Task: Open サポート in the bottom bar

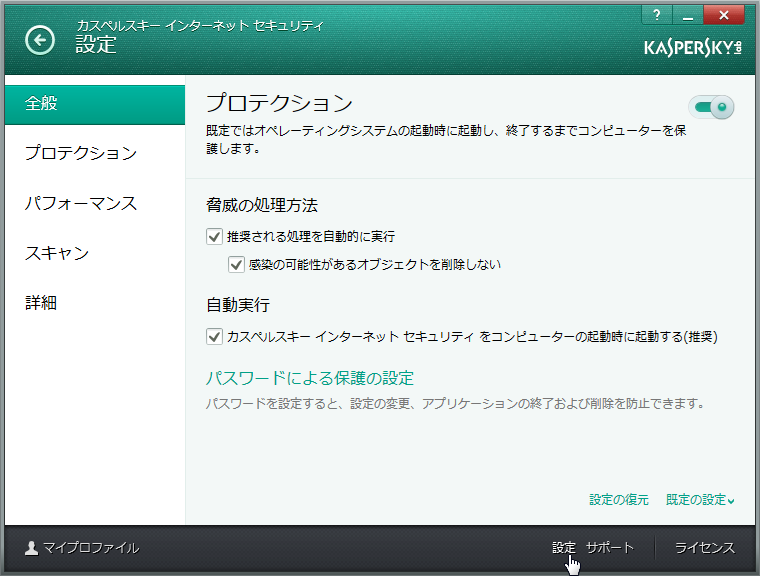Action: (x=610, y=548)
